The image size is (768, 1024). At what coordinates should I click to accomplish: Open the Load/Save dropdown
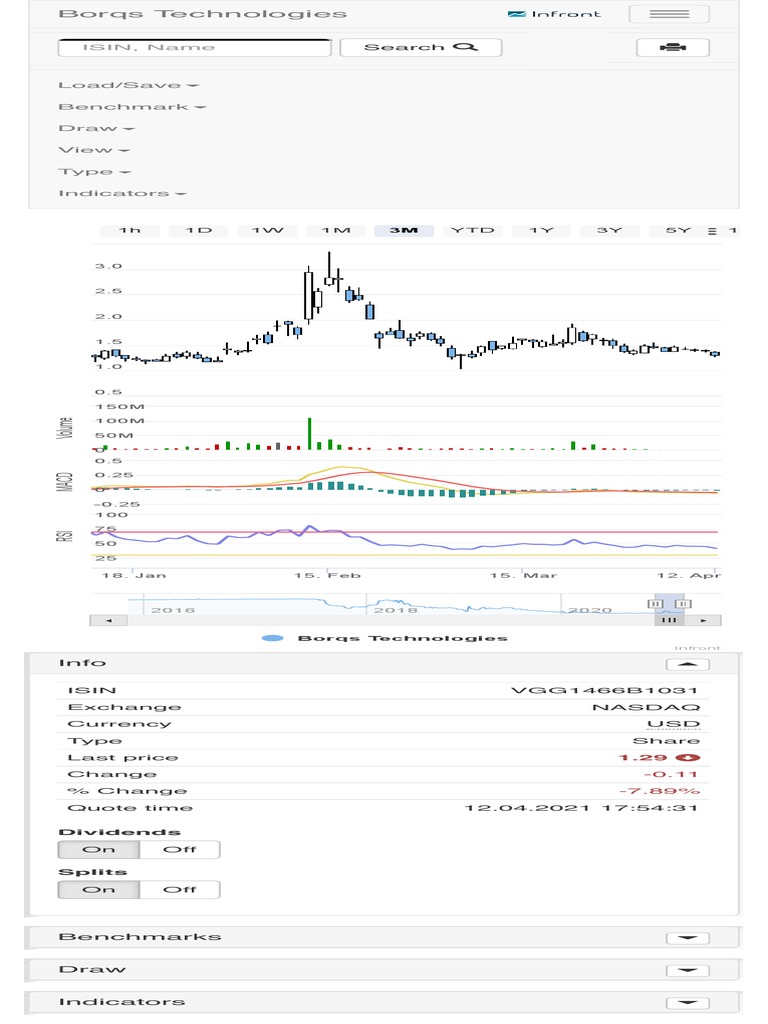[129, 86]
